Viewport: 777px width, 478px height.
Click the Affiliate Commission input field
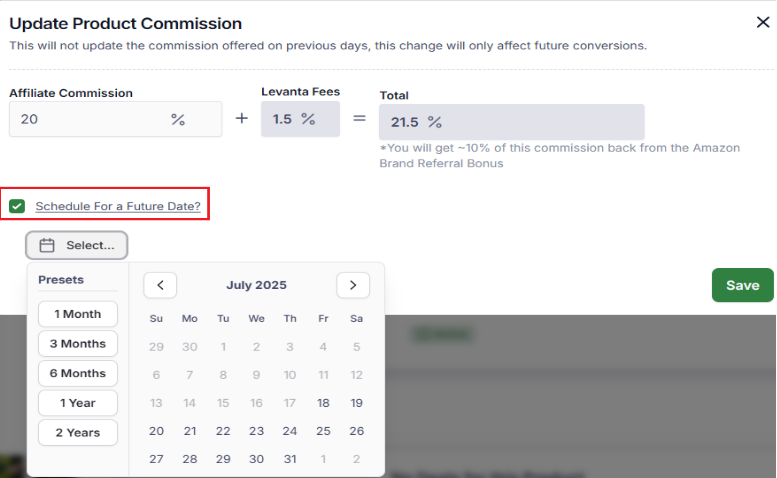(90, 120)
